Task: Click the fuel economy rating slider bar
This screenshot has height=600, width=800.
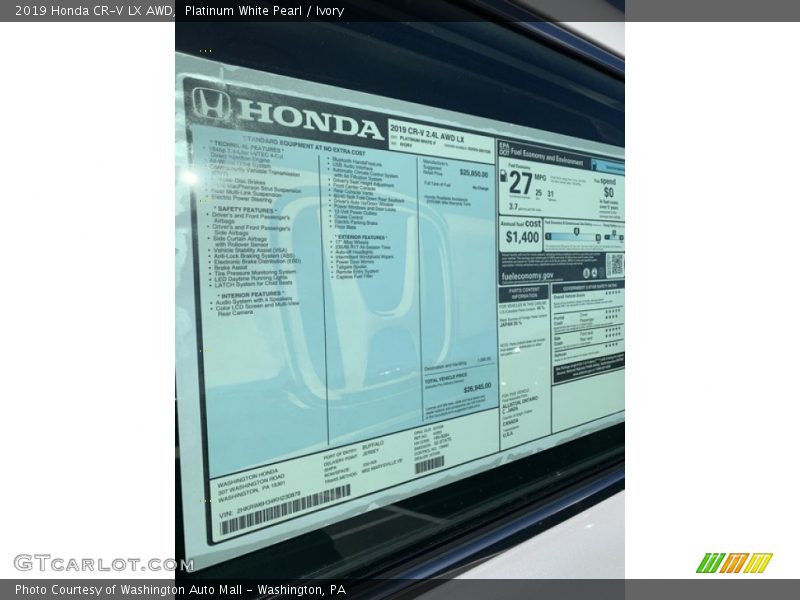Action: pyautogui.click(x=573, y=237)
